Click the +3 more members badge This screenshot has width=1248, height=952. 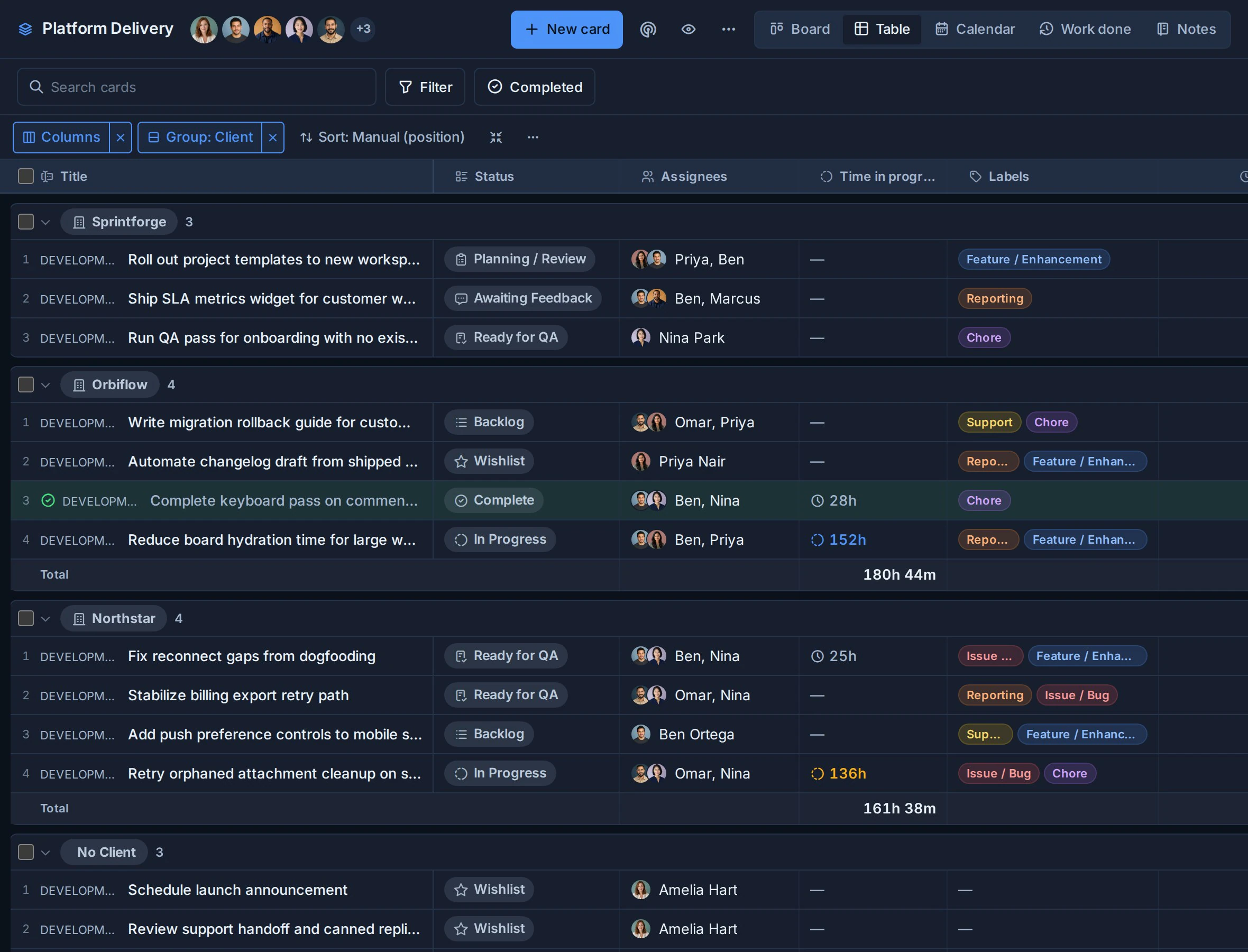click(363, 29)
